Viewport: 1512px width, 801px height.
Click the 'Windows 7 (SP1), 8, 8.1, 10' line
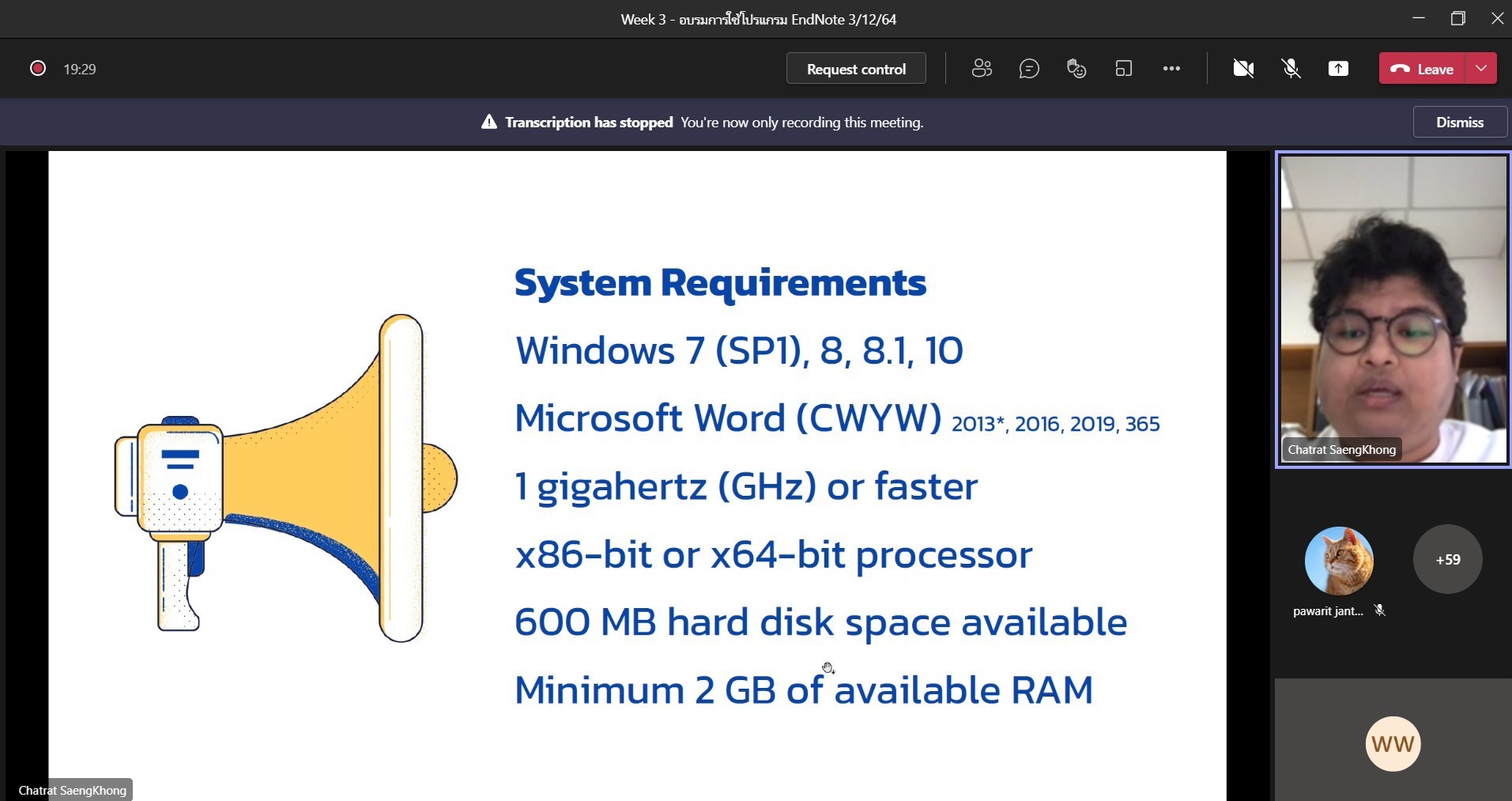click(x=739, y=350)
